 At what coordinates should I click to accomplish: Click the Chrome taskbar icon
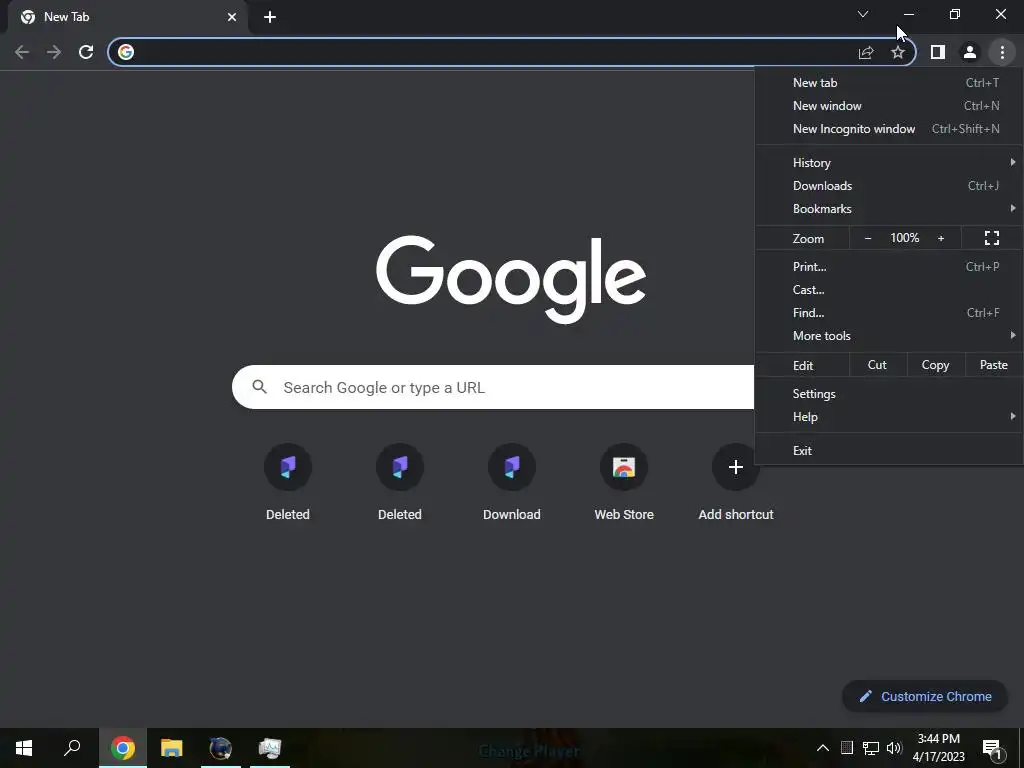click(123, 748)
